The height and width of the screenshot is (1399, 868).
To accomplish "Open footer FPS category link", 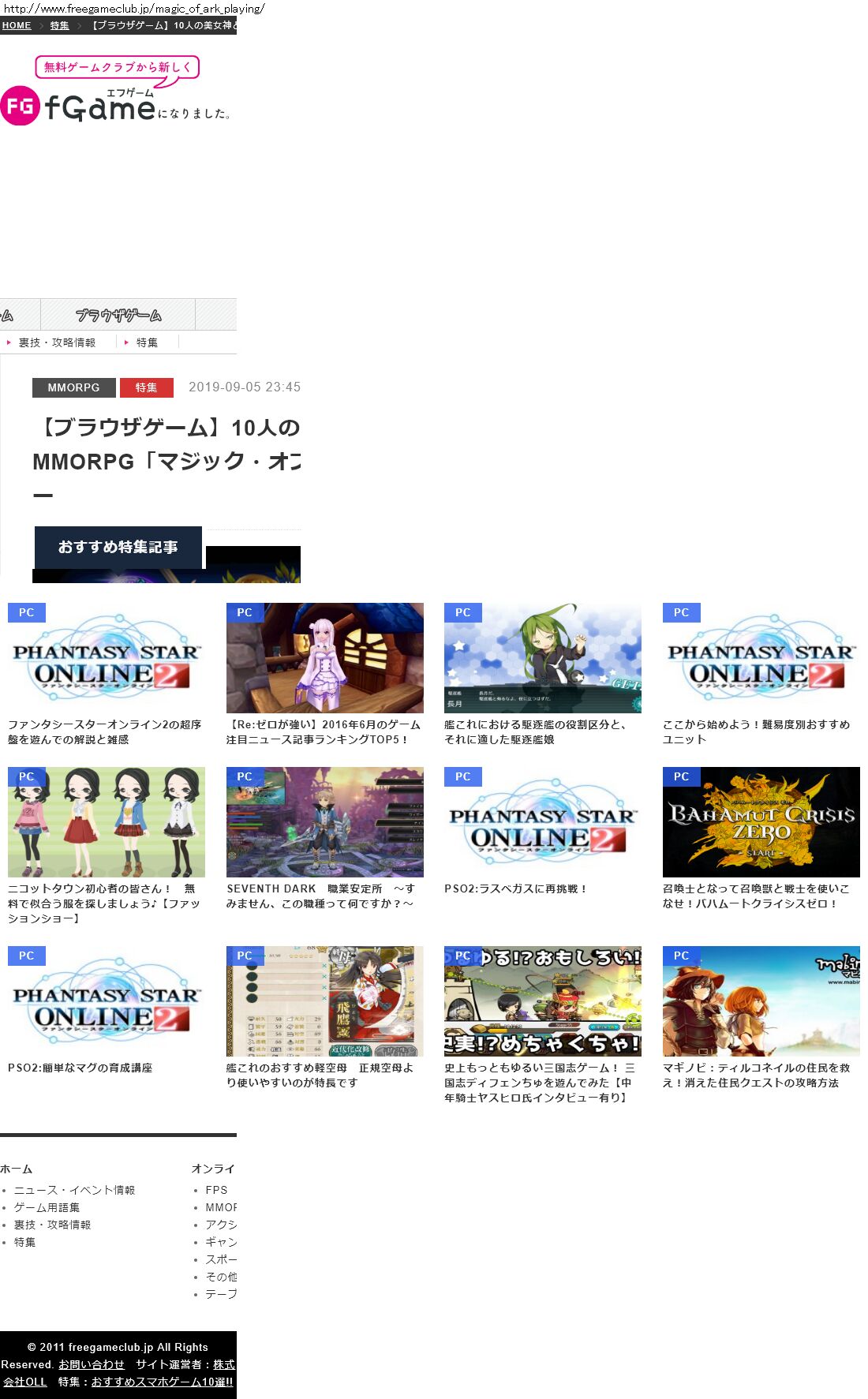I will pos(216,1190).
